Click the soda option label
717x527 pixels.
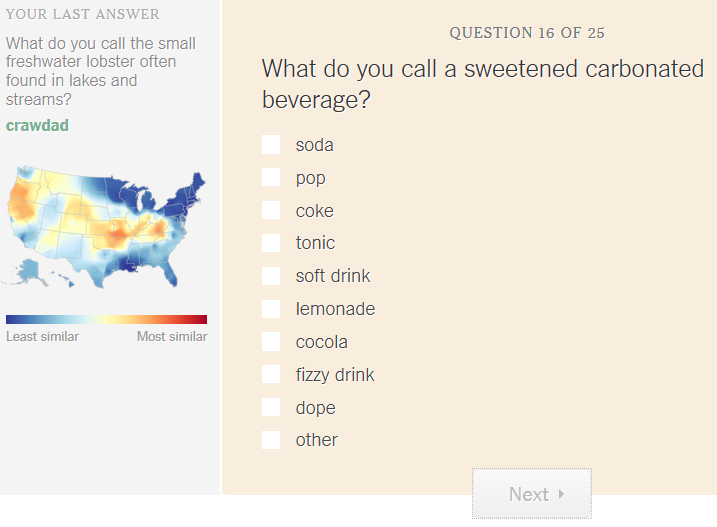pyautogui.click(x=314, y=145)
